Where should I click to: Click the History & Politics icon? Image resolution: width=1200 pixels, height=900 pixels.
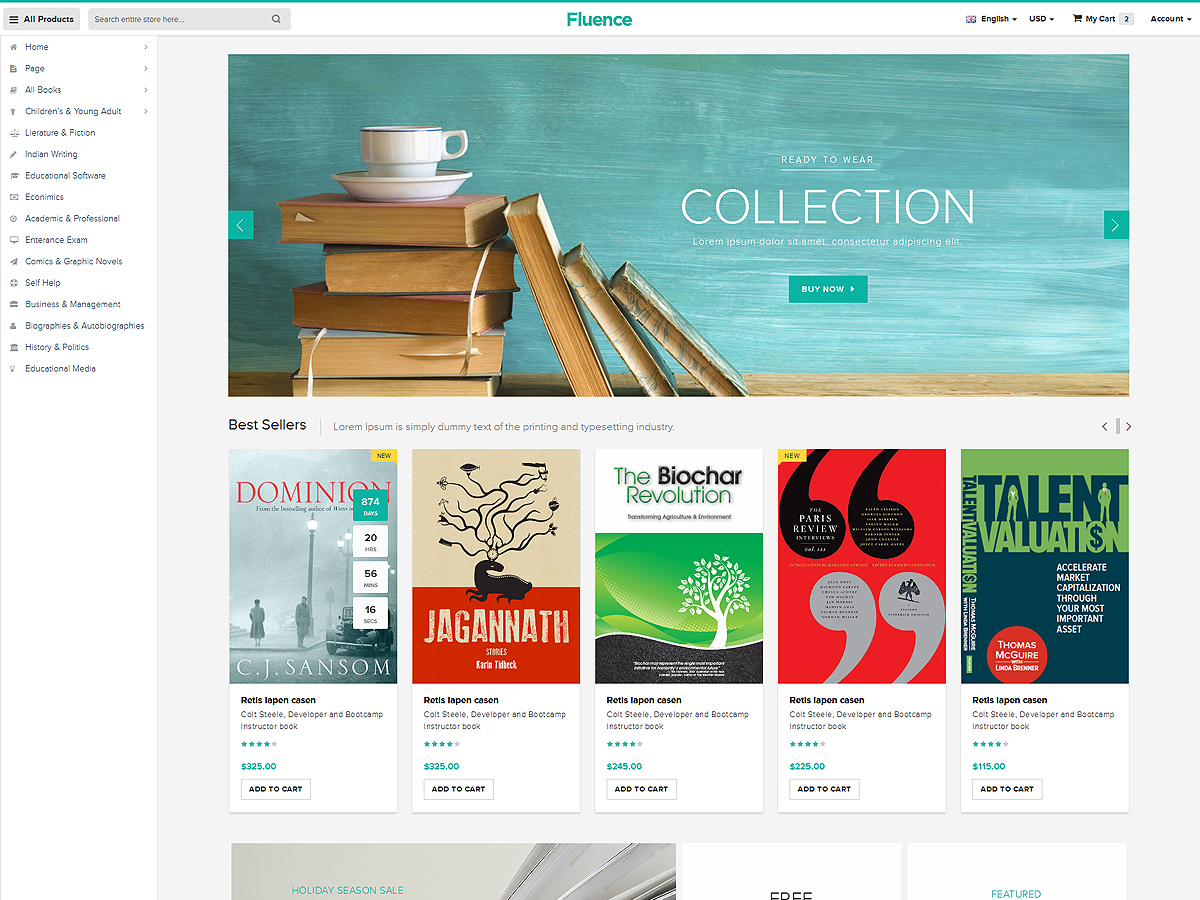(14, 348)
